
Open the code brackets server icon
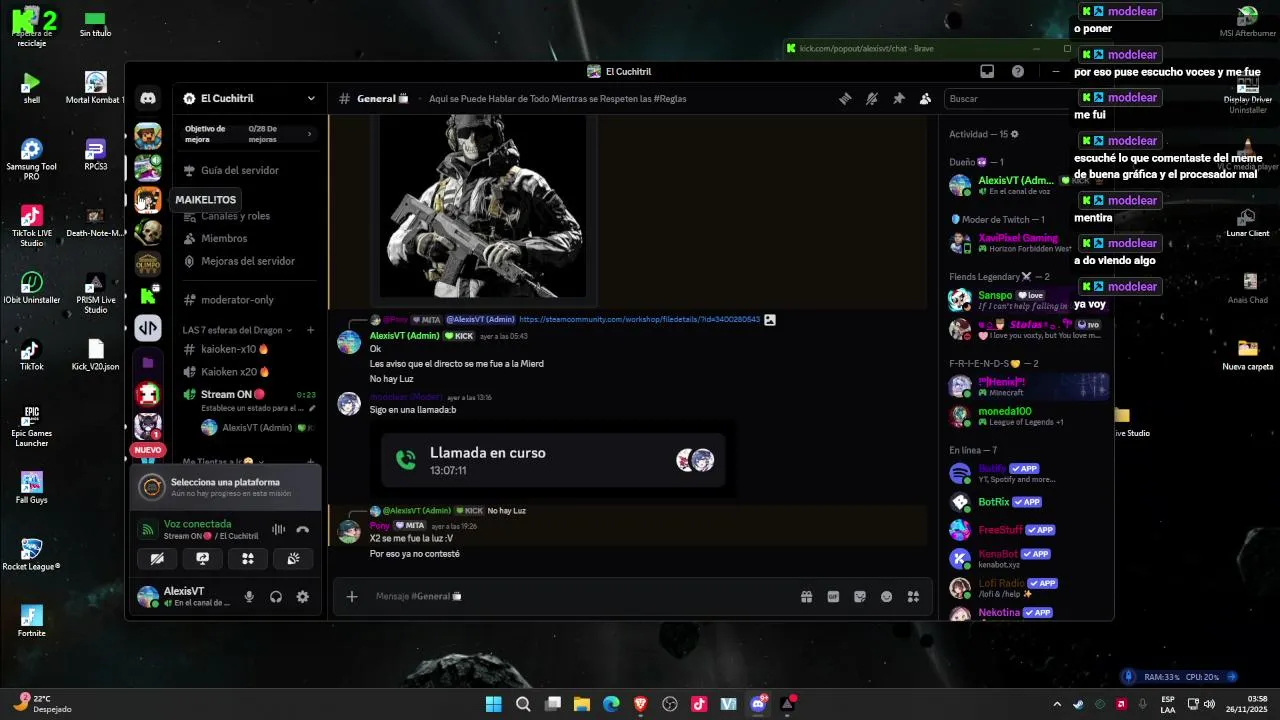pos(148,327)
